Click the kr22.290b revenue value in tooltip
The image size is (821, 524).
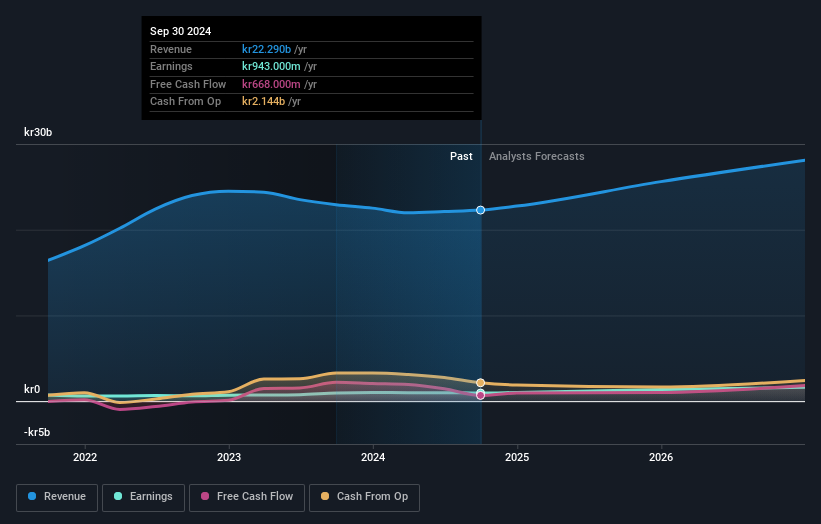(266, 49)
